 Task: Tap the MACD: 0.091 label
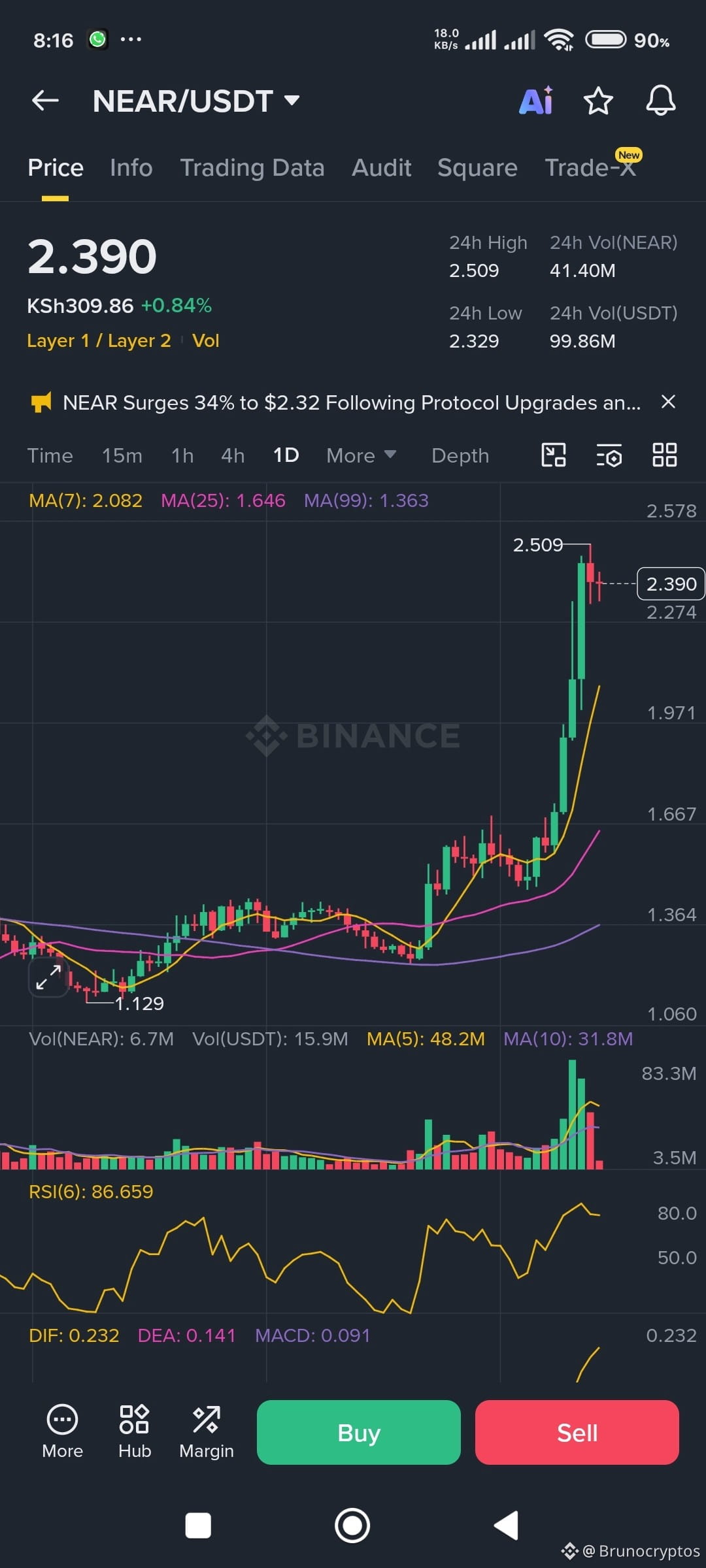(312, 1335)
